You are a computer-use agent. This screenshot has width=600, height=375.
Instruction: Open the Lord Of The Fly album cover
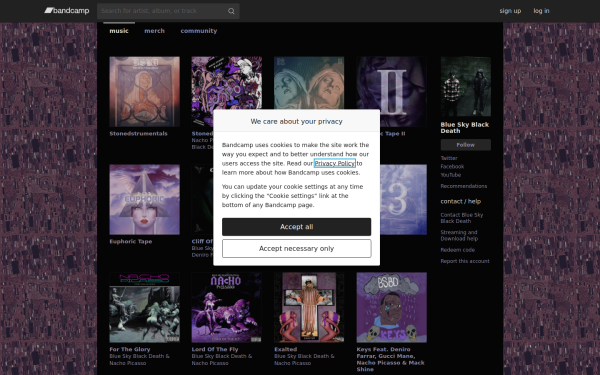click(227, 307)
